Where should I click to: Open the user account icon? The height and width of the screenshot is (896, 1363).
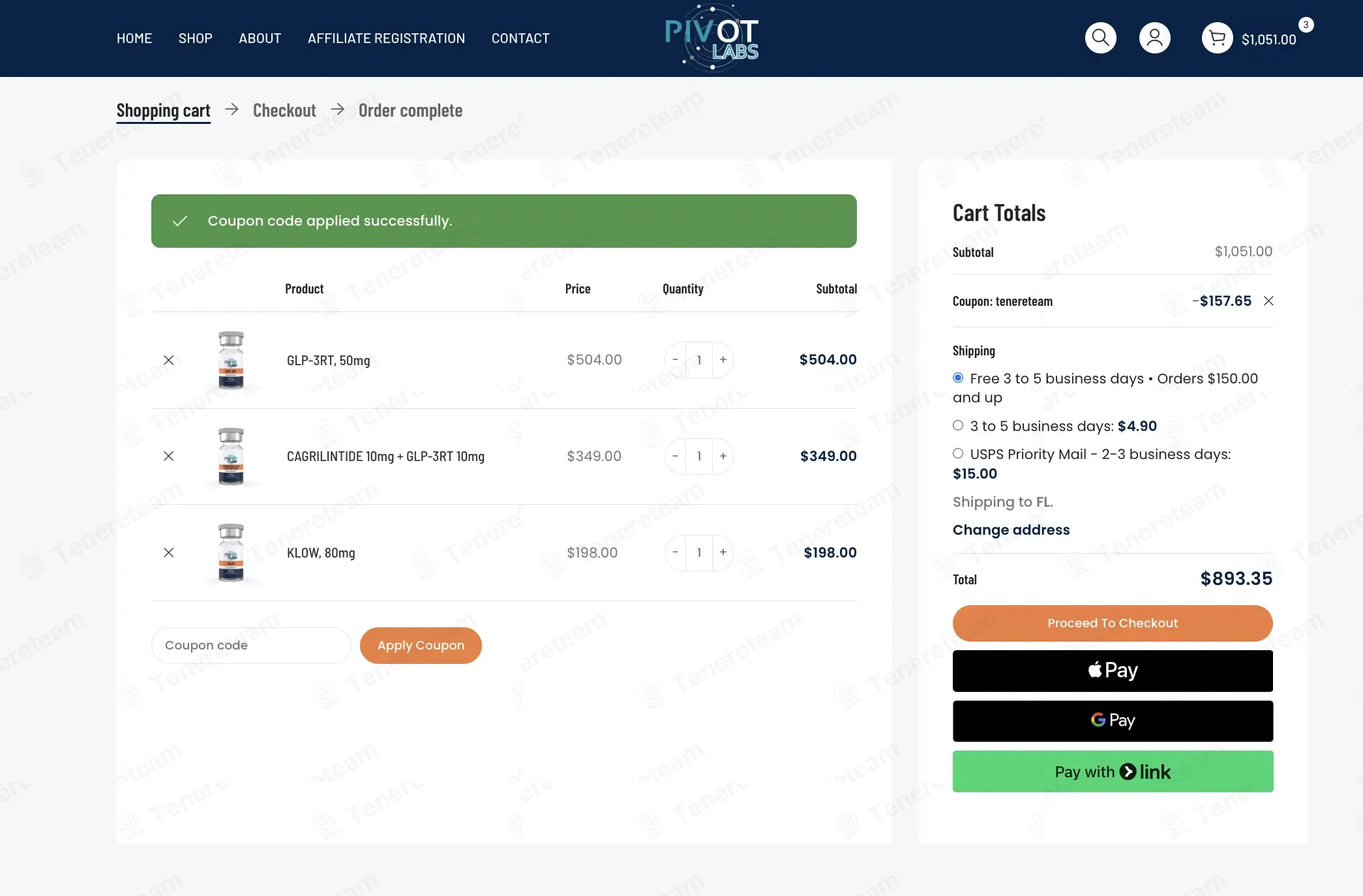pos(1154,38)
